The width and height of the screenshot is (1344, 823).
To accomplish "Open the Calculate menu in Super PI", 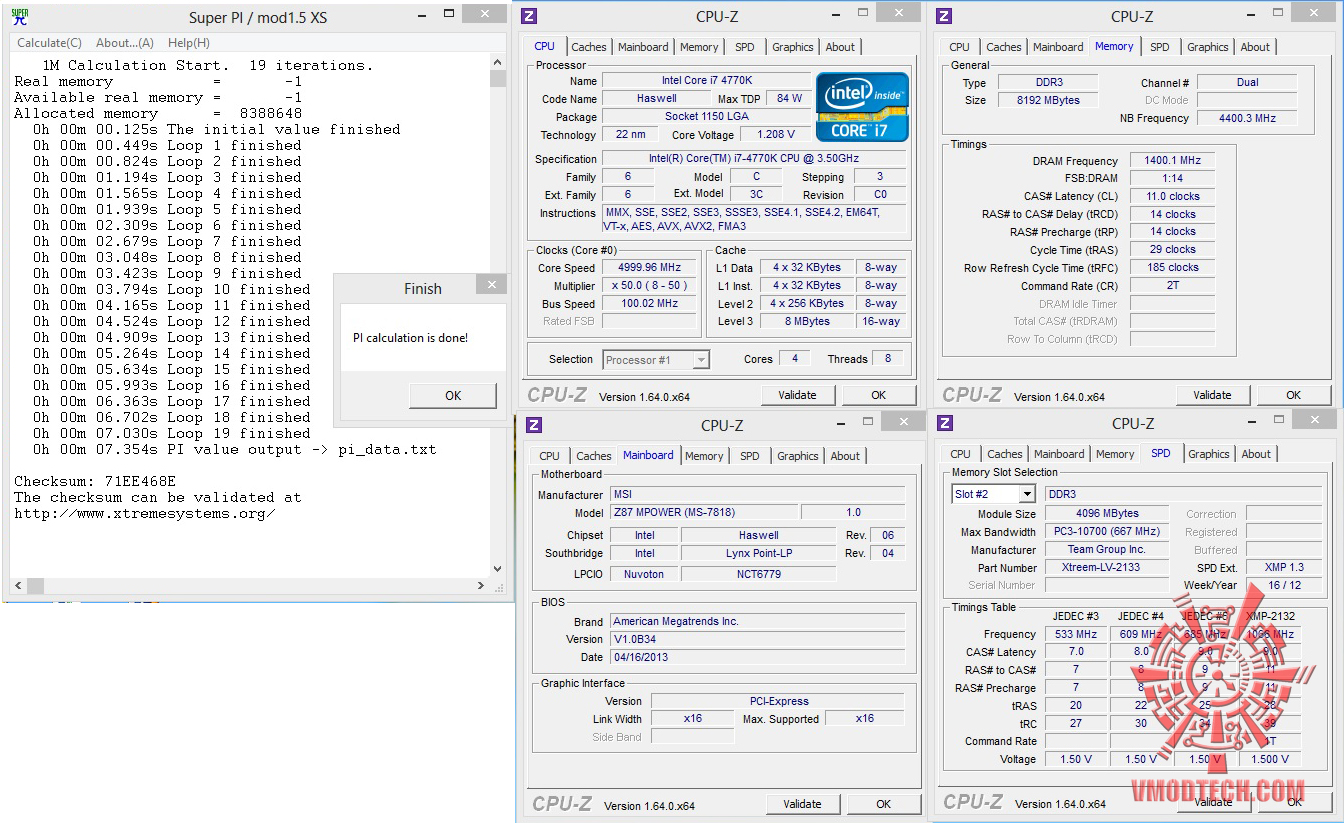I will coord(49,43).
